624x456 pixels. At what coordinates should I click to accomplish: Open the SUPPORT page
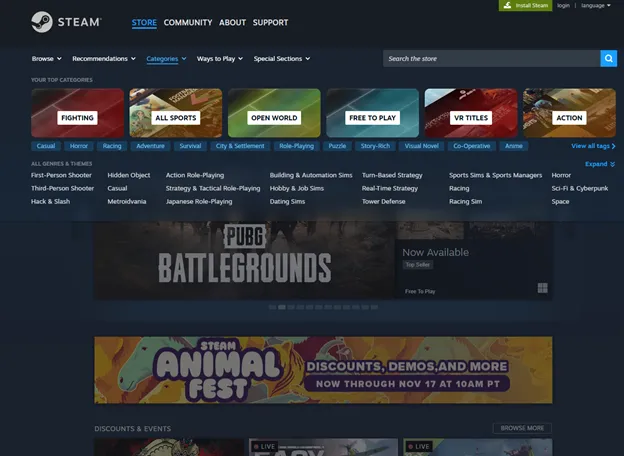tap(270, 23)
